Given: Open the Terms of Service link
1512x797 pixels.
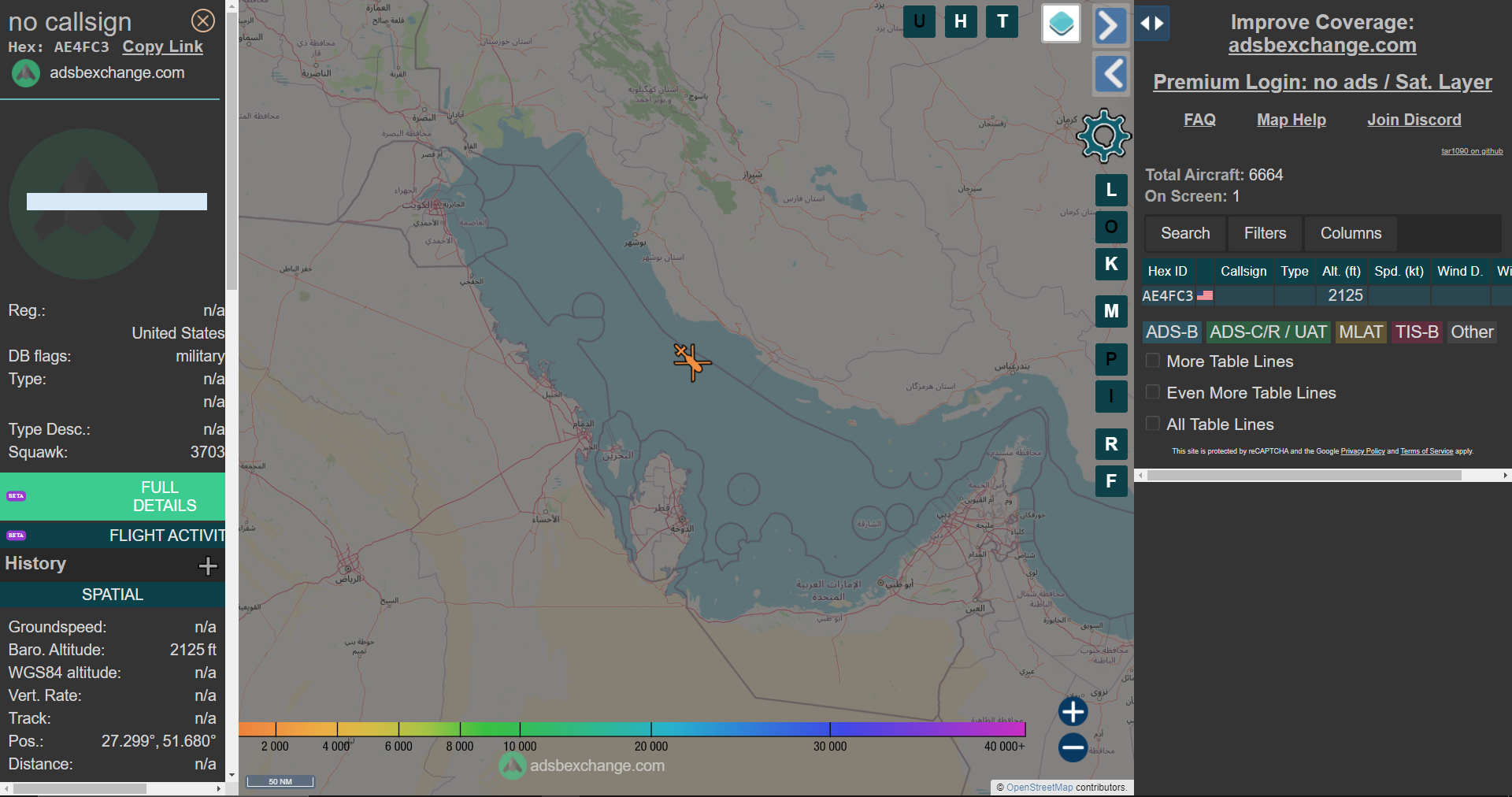Looking at the screenshot, I should pos(1426,451).
